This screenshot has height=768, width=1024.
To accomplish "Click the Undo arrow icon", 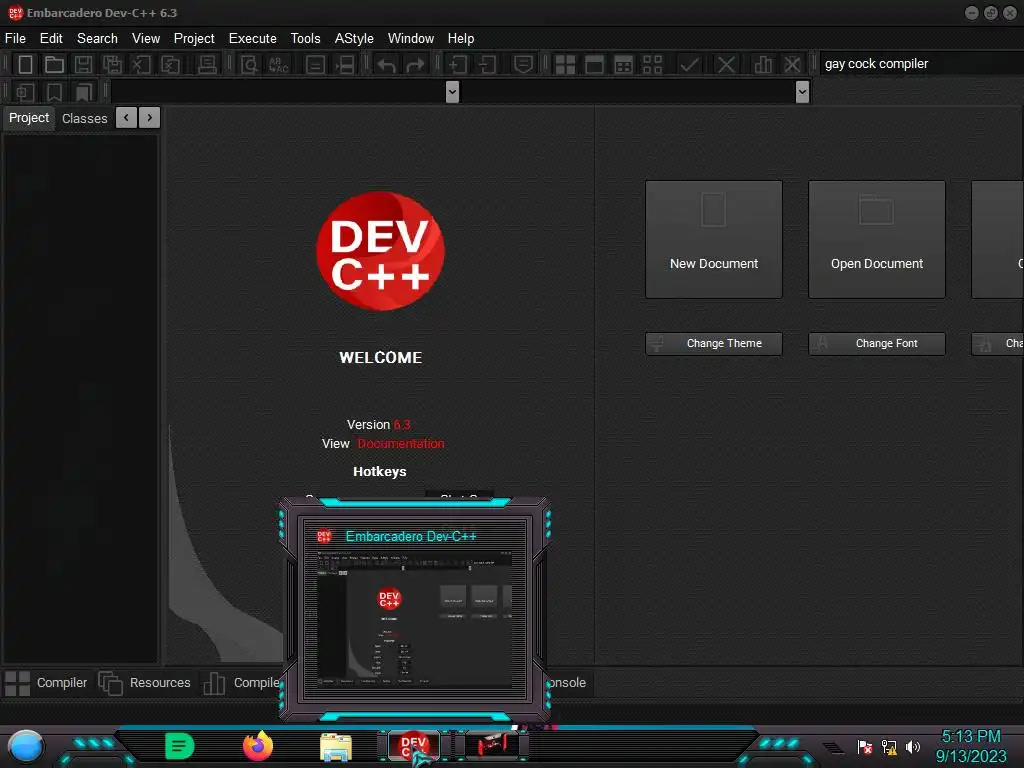I will coord(386,64).
